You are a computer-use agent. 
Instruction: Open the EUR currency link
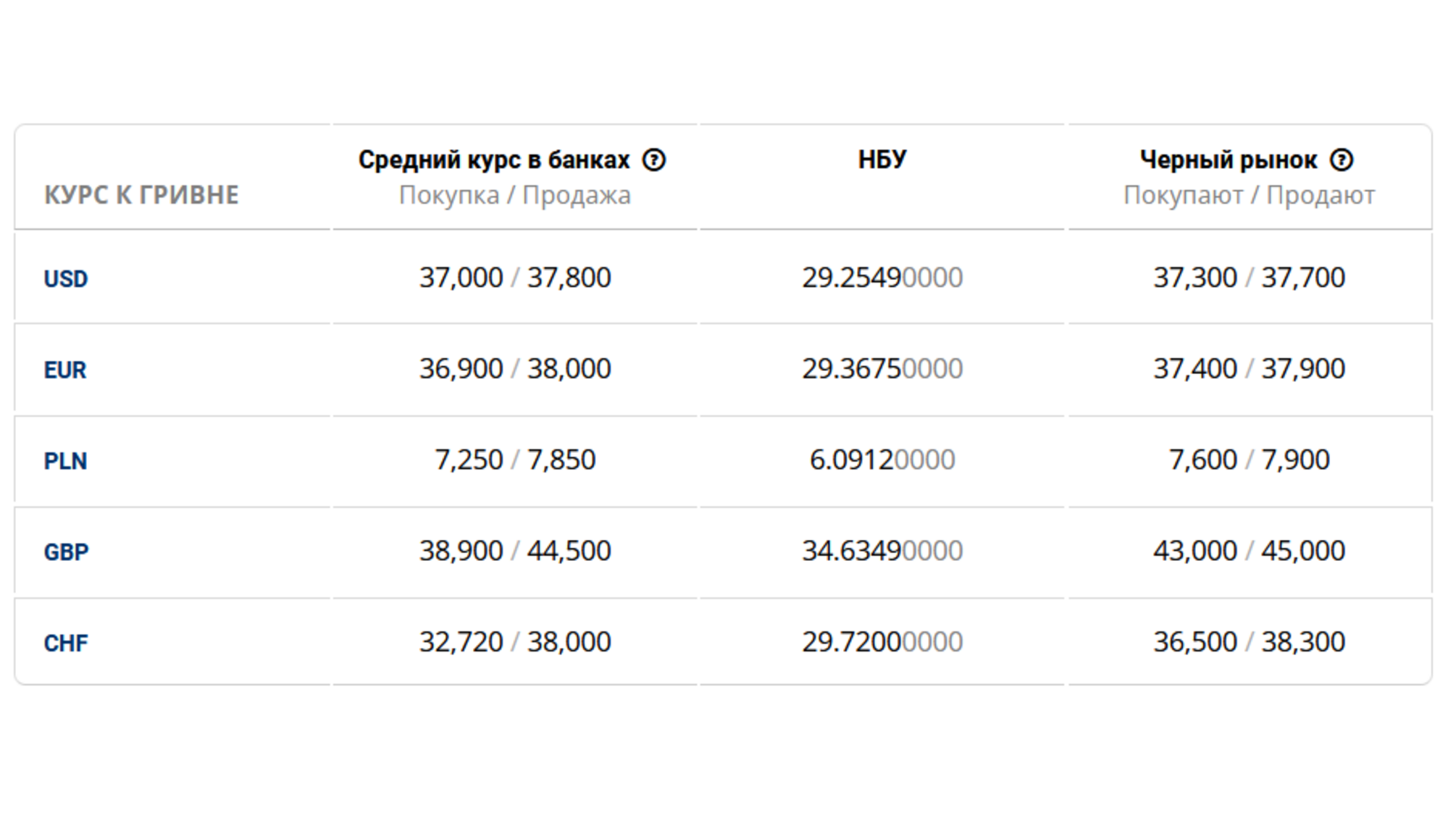[x=65, y=370]
